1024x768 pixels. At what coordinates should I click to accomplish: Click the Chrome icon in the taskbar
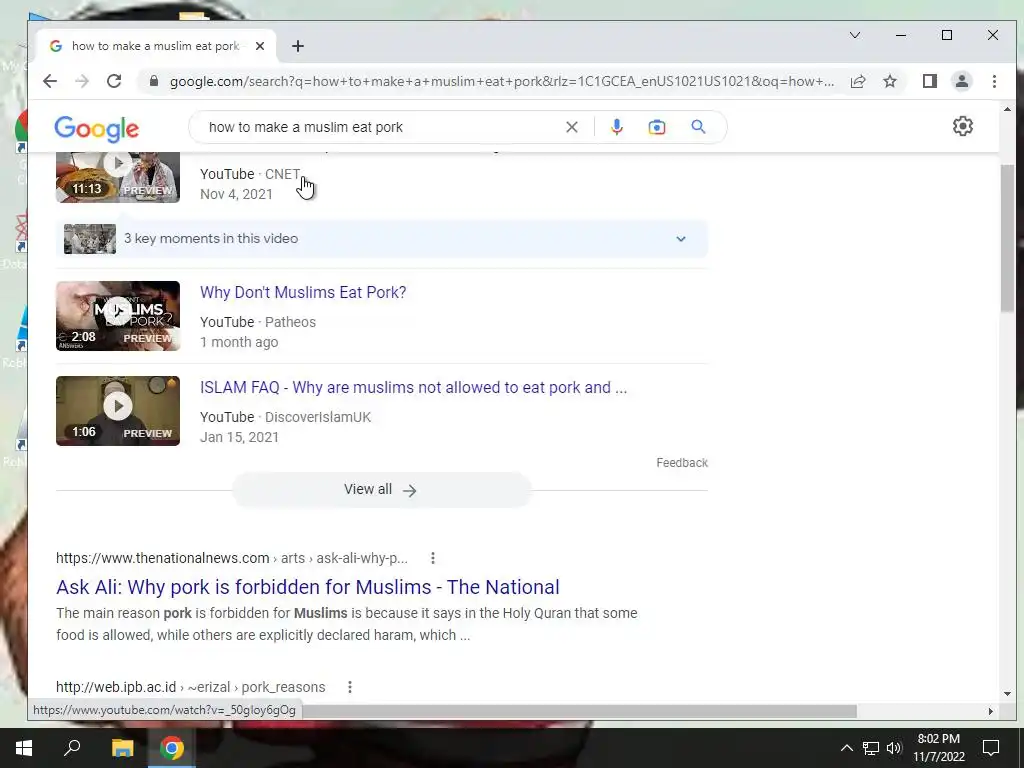(x=172, y=748)
